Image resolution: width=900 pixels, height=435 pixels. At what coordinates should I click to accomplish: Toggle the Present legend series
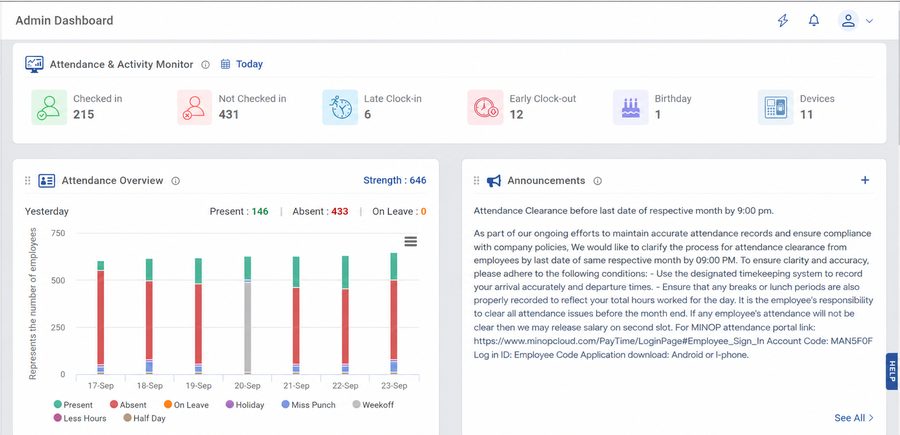pos(73,405)
